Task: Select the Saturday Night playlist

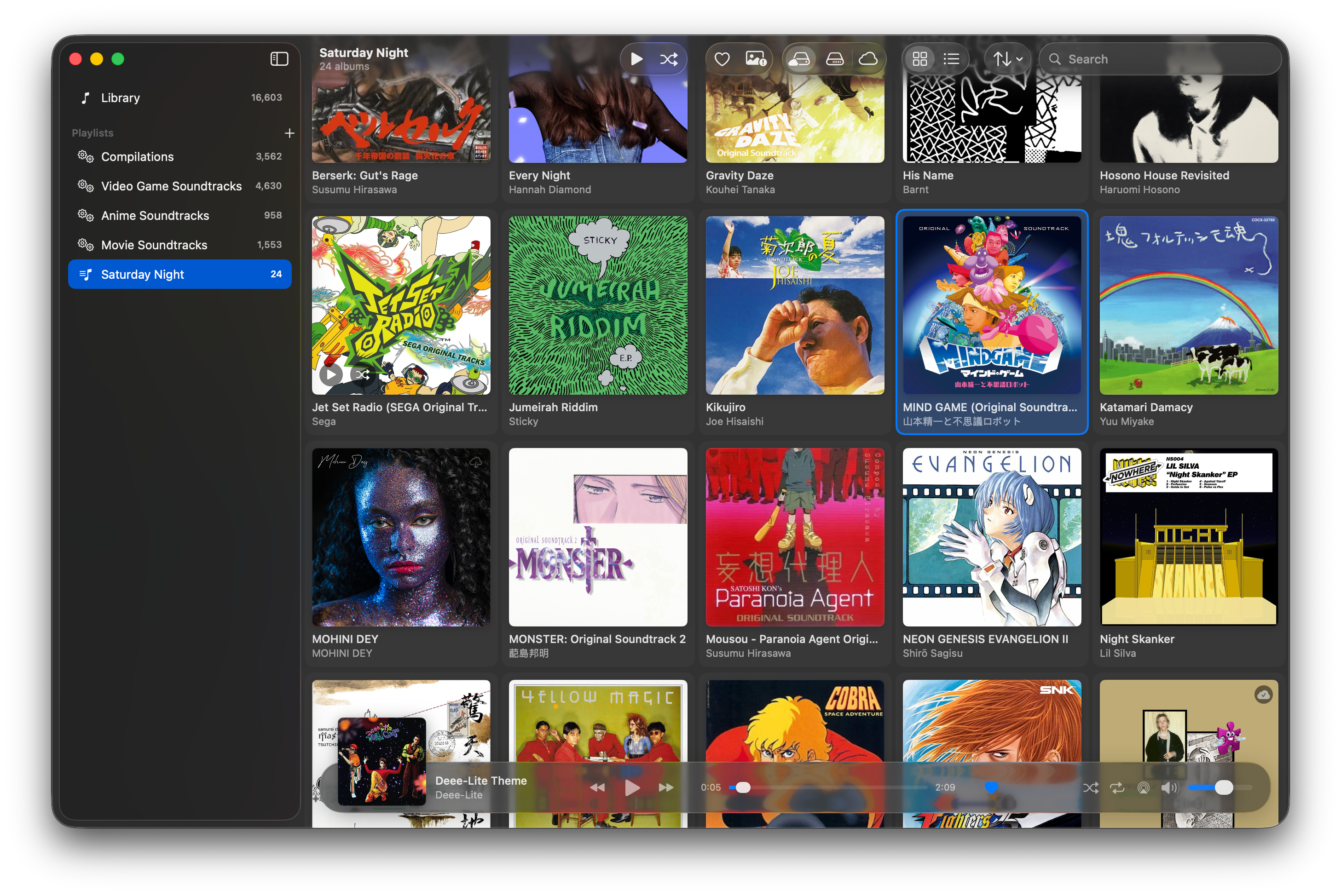Action: (179, 274)
